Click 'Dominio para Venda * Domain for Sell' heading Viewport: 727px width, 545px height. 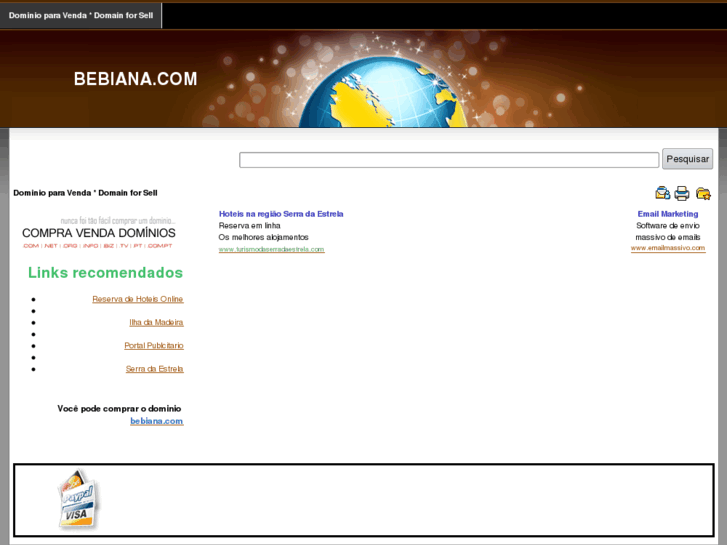[85, 193]
